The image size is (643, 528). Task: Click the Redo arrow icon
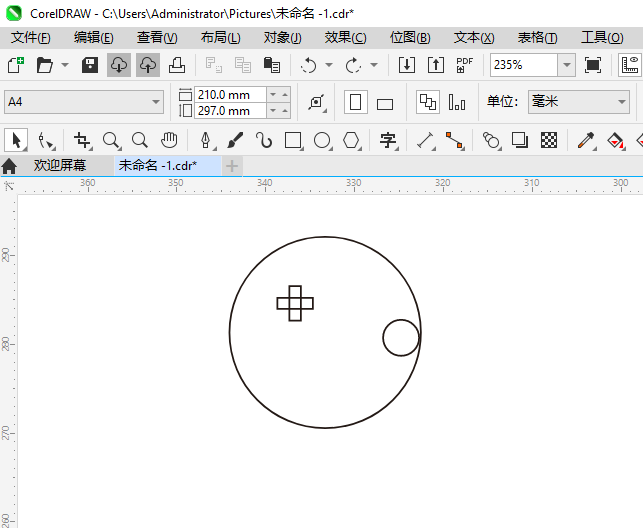pos(353,65)
